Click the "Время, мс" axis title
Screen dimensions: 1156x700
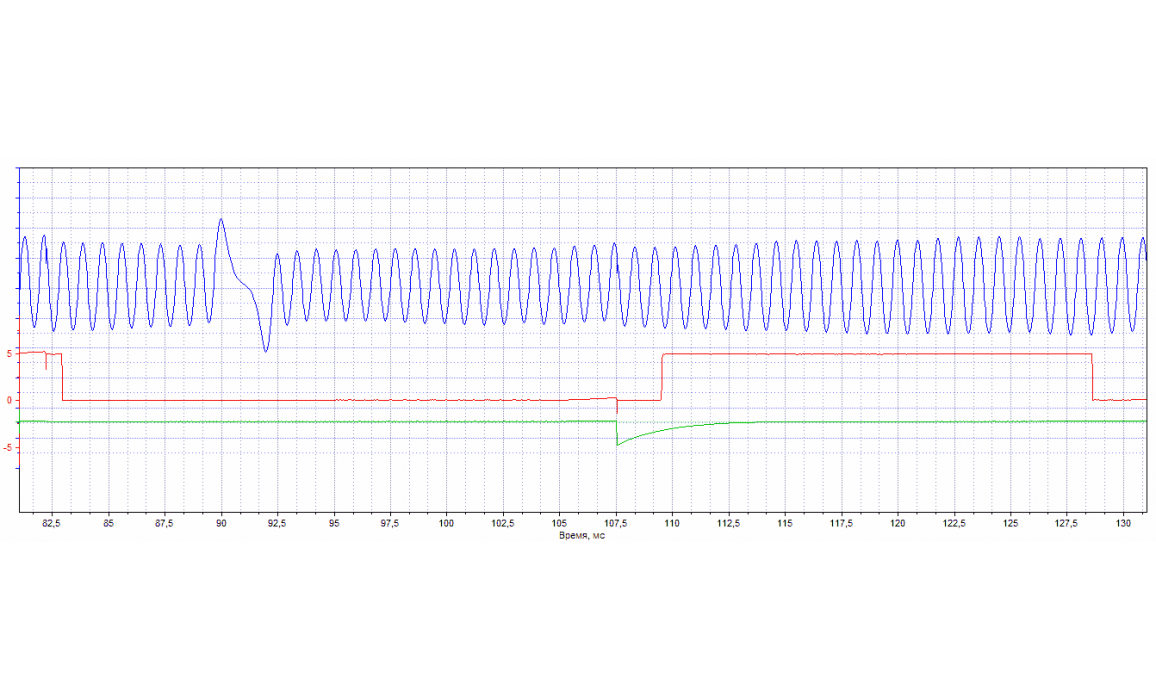(x=582, y=536)
